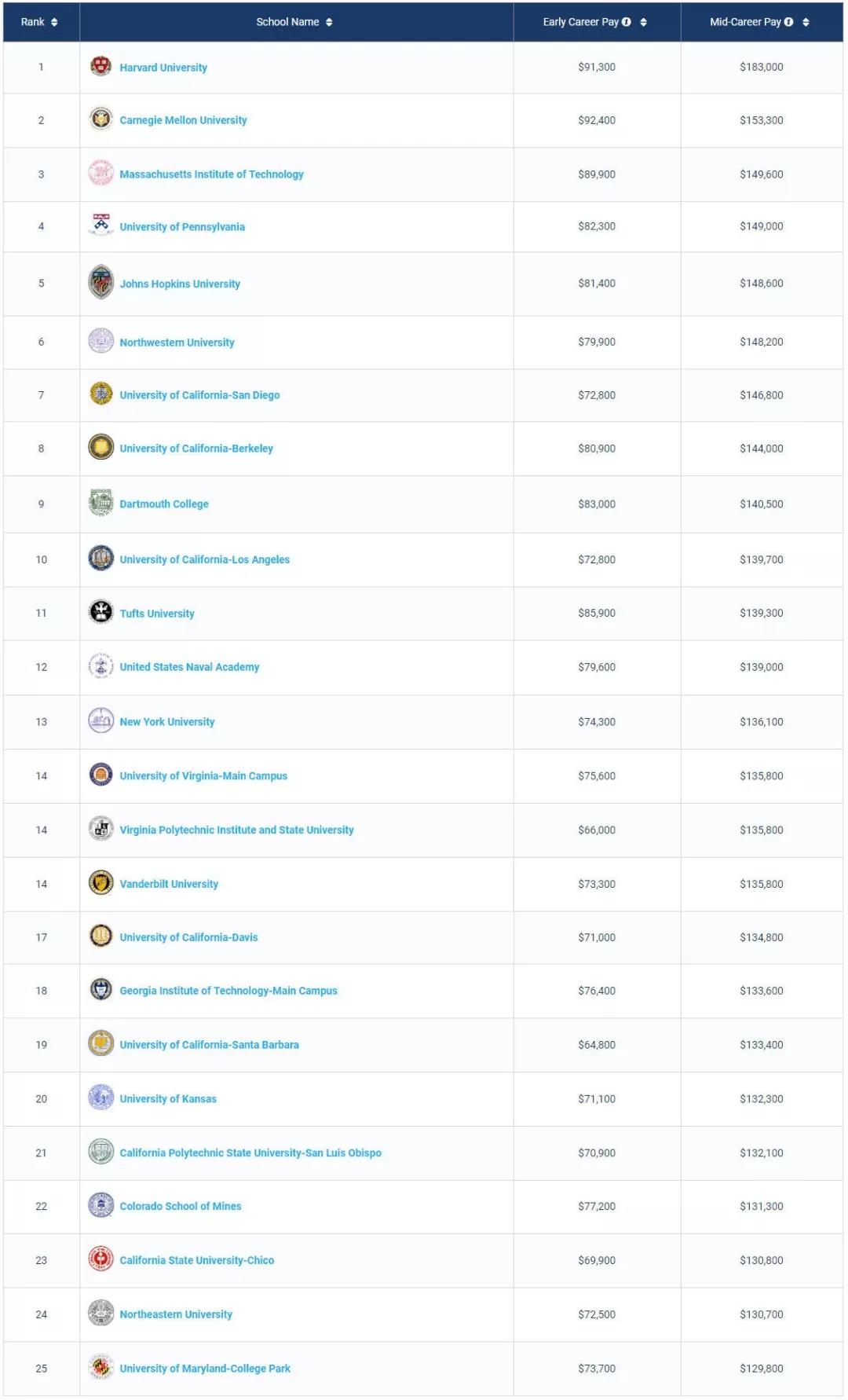Sort the table by Rank arrows

[54, 22]
